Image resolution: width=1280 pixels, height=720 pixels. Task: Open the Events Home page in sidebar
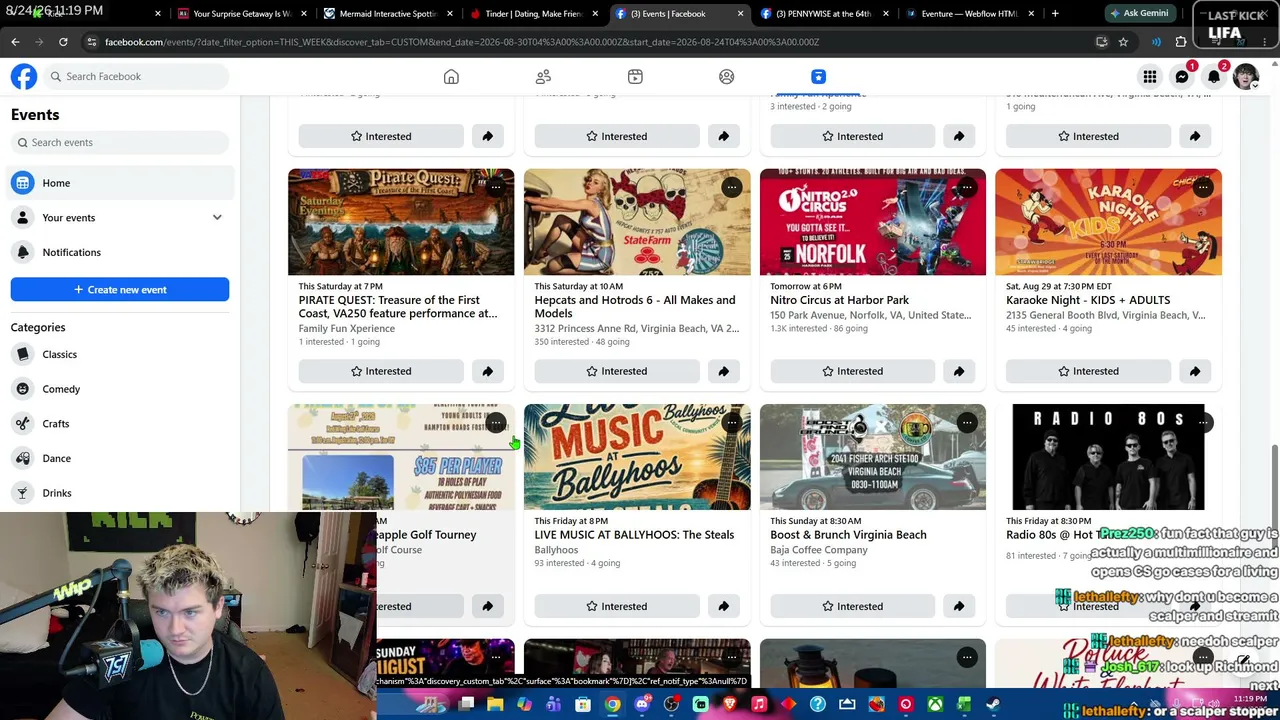point(120,183)
